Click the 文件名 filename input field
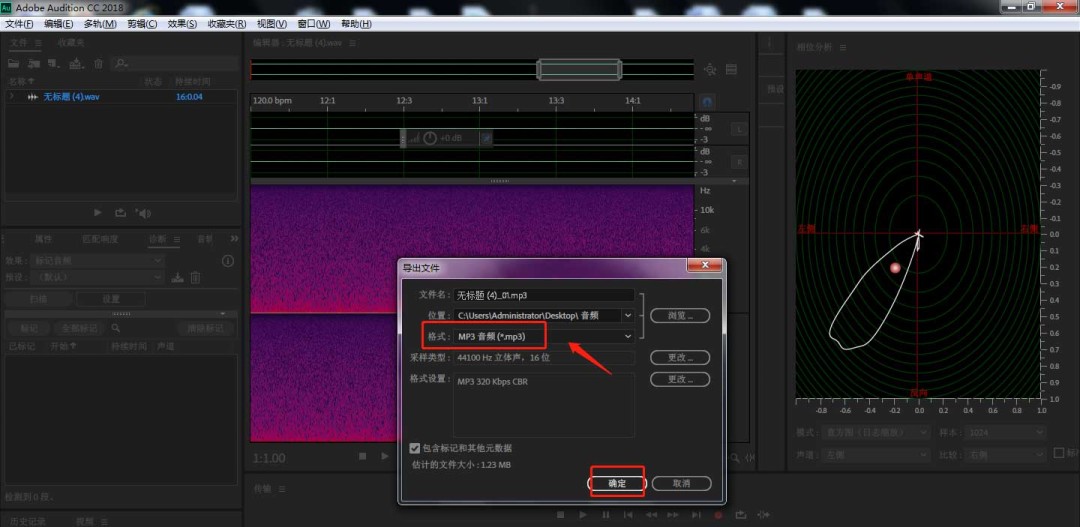This screenshot has height=527, width=1080. point(544,295)
